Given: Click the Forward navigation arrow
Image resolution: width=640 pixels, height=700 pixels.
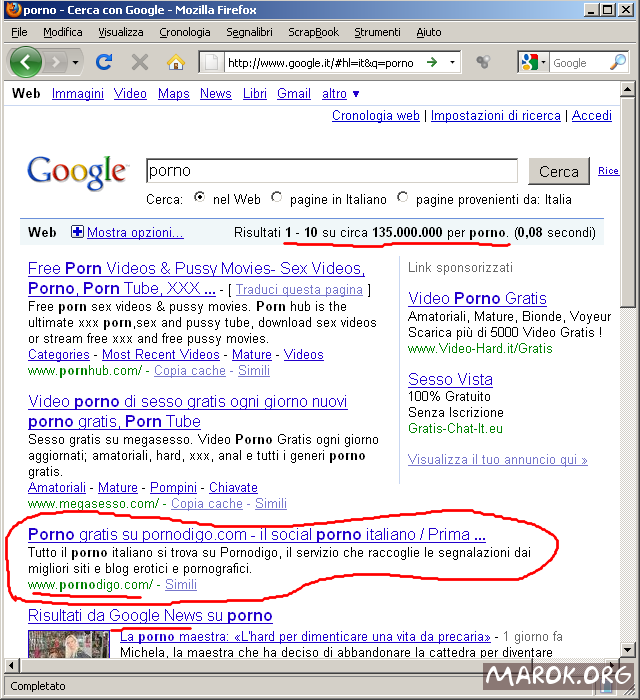Looking at the screenshot, I should pyautogui.click(x=56, y=62).
